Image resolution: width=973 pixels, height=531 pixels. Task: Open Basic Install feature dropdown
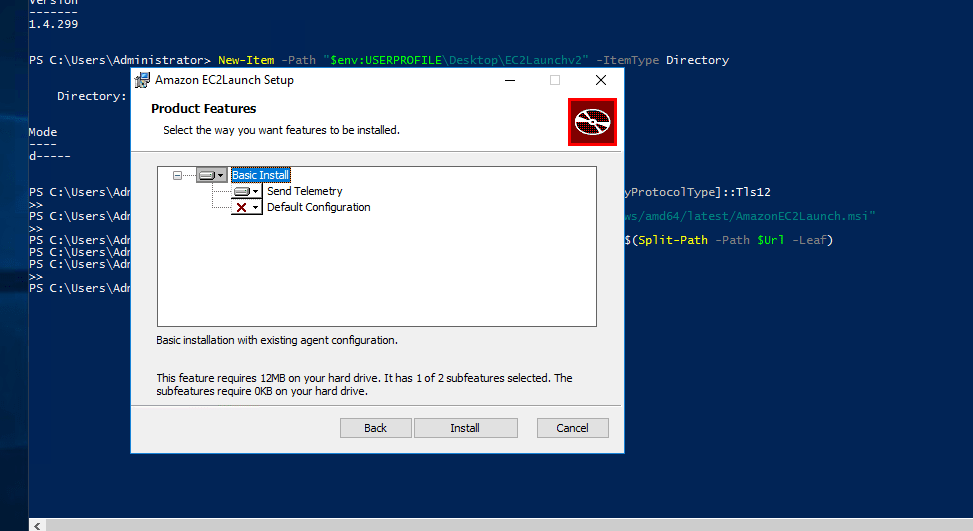(212, 176)
